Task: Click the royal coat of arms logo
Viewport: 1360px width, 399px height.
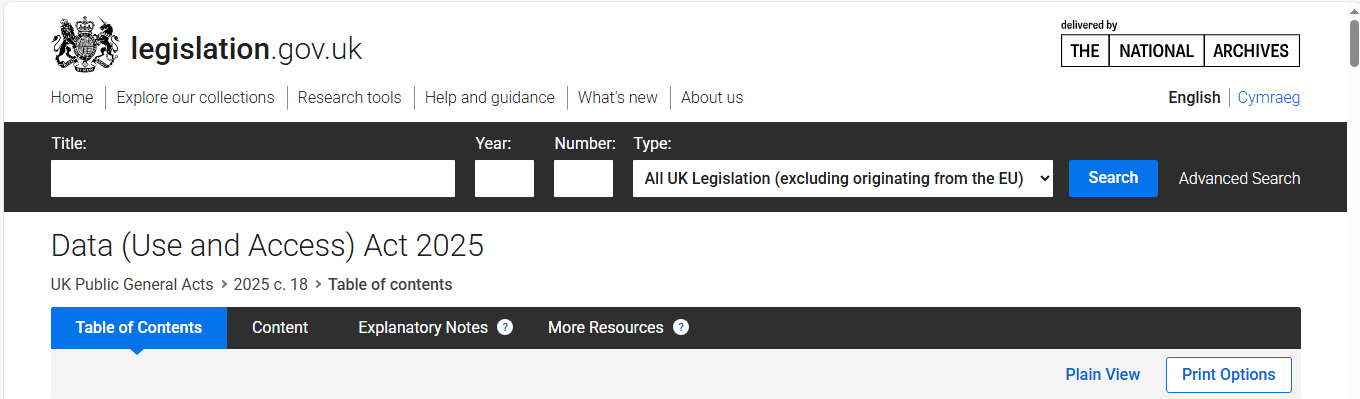Action: pyautogui.click(x=85, y=47)
